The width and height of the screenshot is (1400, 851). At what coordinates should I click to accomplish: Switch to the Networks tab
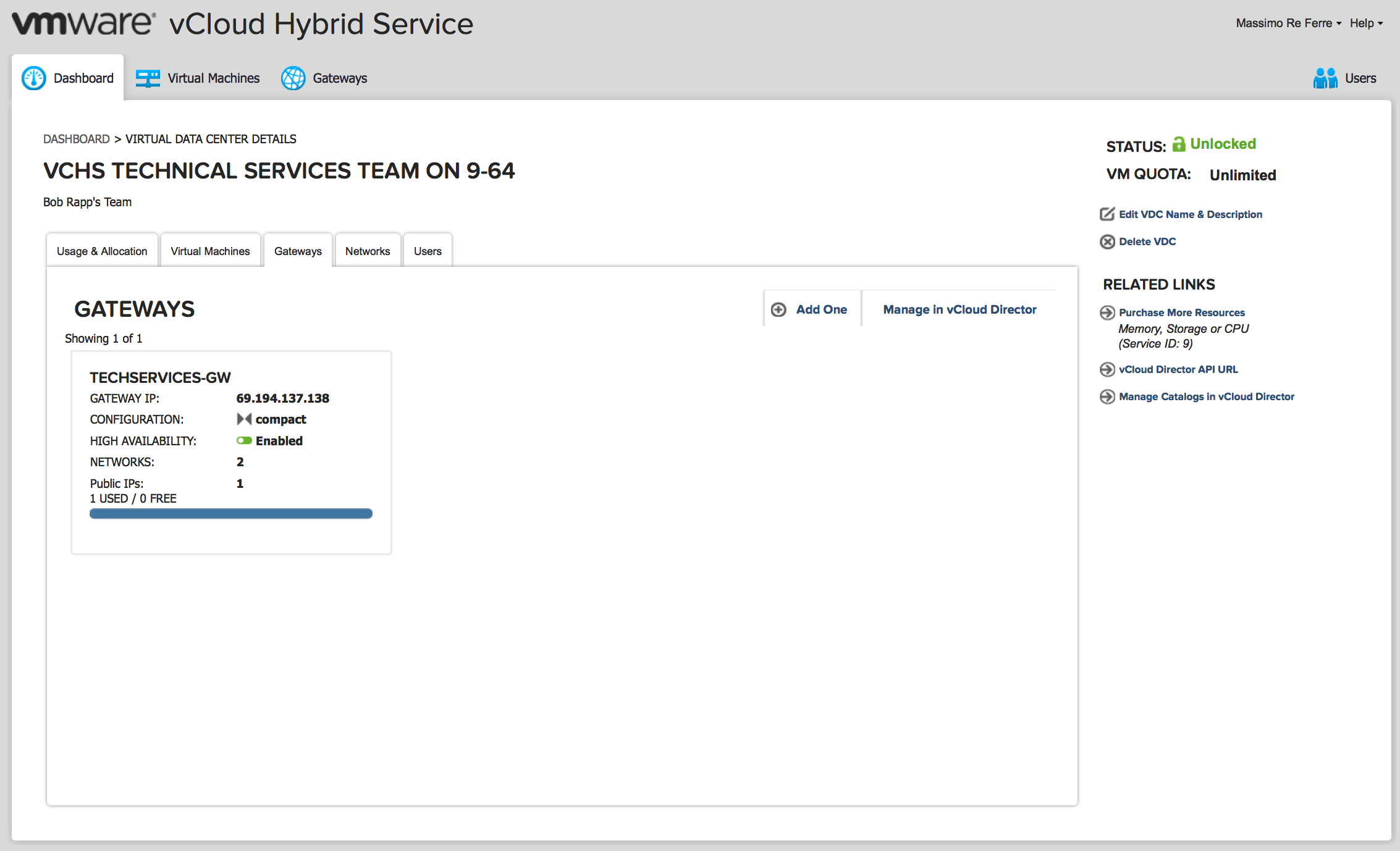coord(368,251)
